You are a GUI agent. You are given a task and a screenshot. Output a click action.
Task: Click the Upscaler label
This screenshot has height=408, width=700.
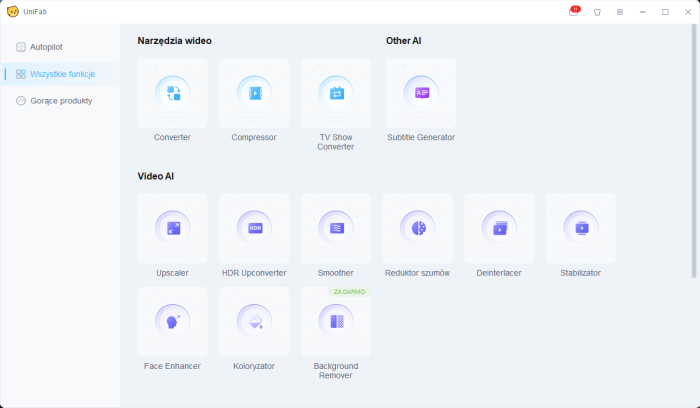(x=172, y=273)
